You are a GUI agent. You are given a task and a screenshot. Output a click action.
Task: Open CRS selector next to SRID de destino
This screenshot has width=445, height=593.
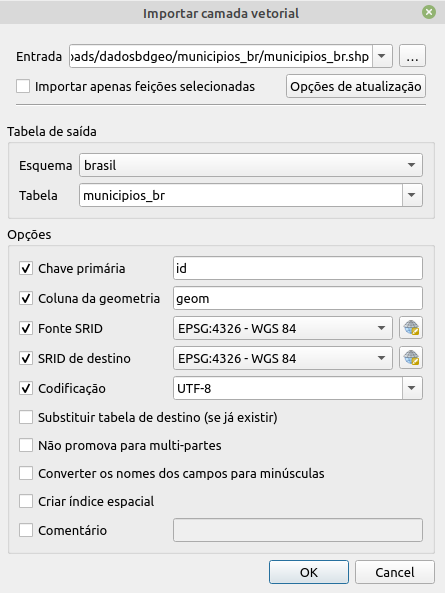click(x=411, y=358)
